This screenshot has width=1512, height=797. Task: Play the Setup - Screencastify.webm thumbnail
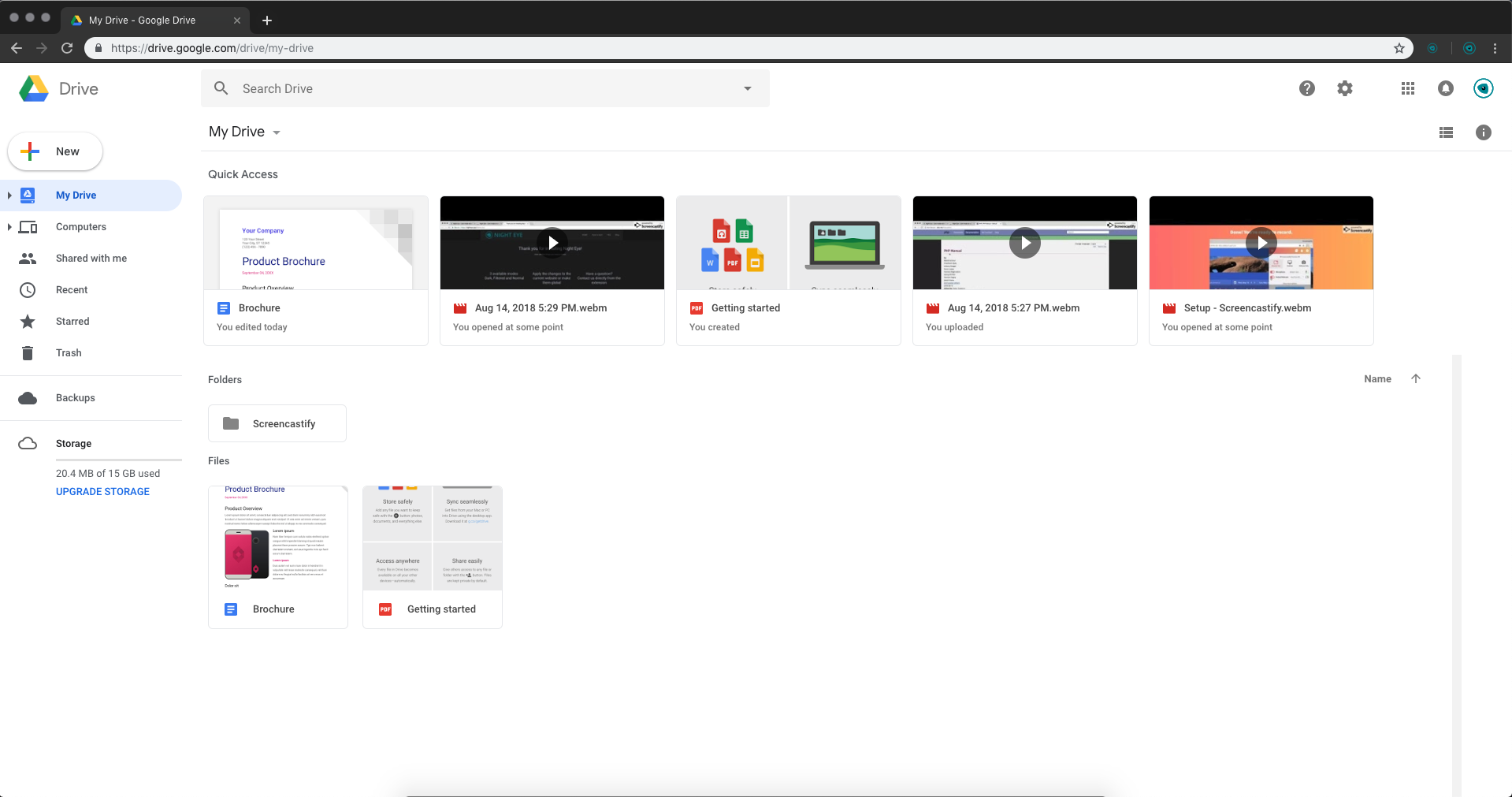1261,243
